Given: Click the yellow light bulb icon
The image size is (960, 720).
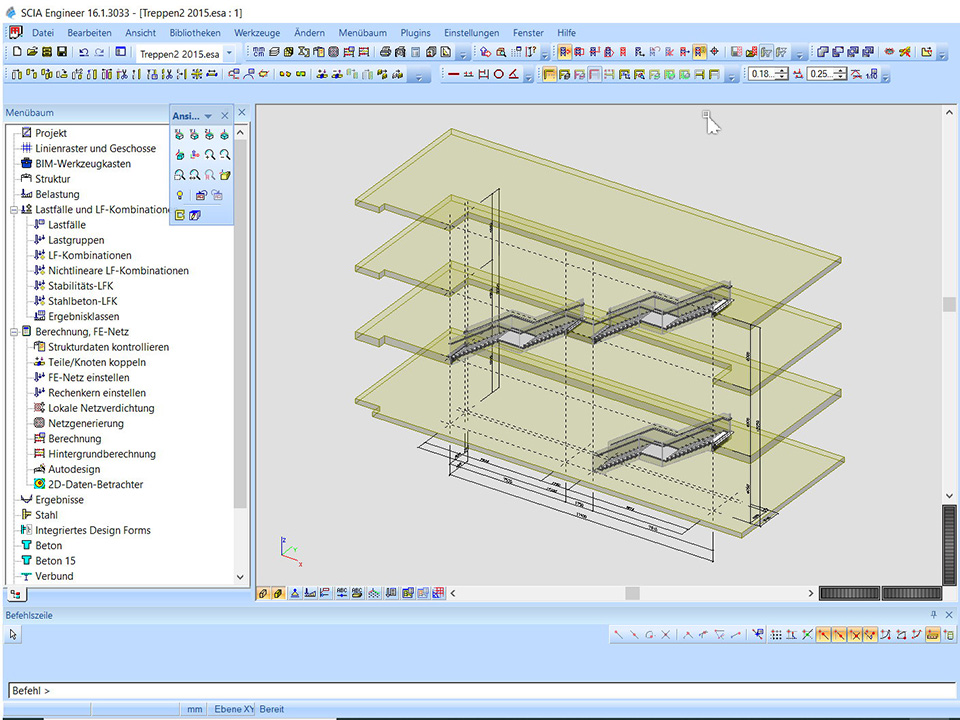Looking at the screenshot, I should (x=180, y=195).
